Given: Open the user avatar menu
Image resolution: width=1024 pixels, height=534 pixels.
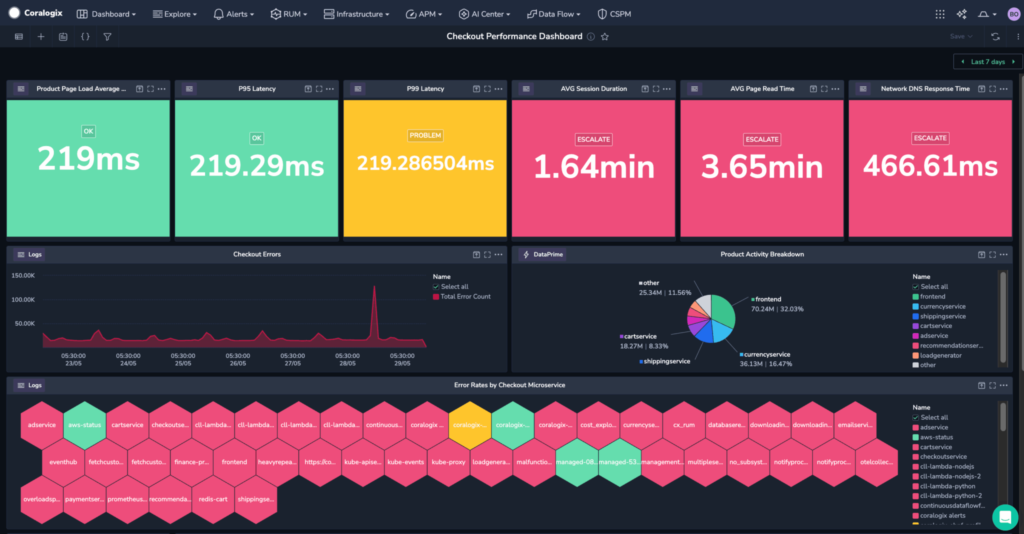Looking at the screenshot, I should [1014, 14].
